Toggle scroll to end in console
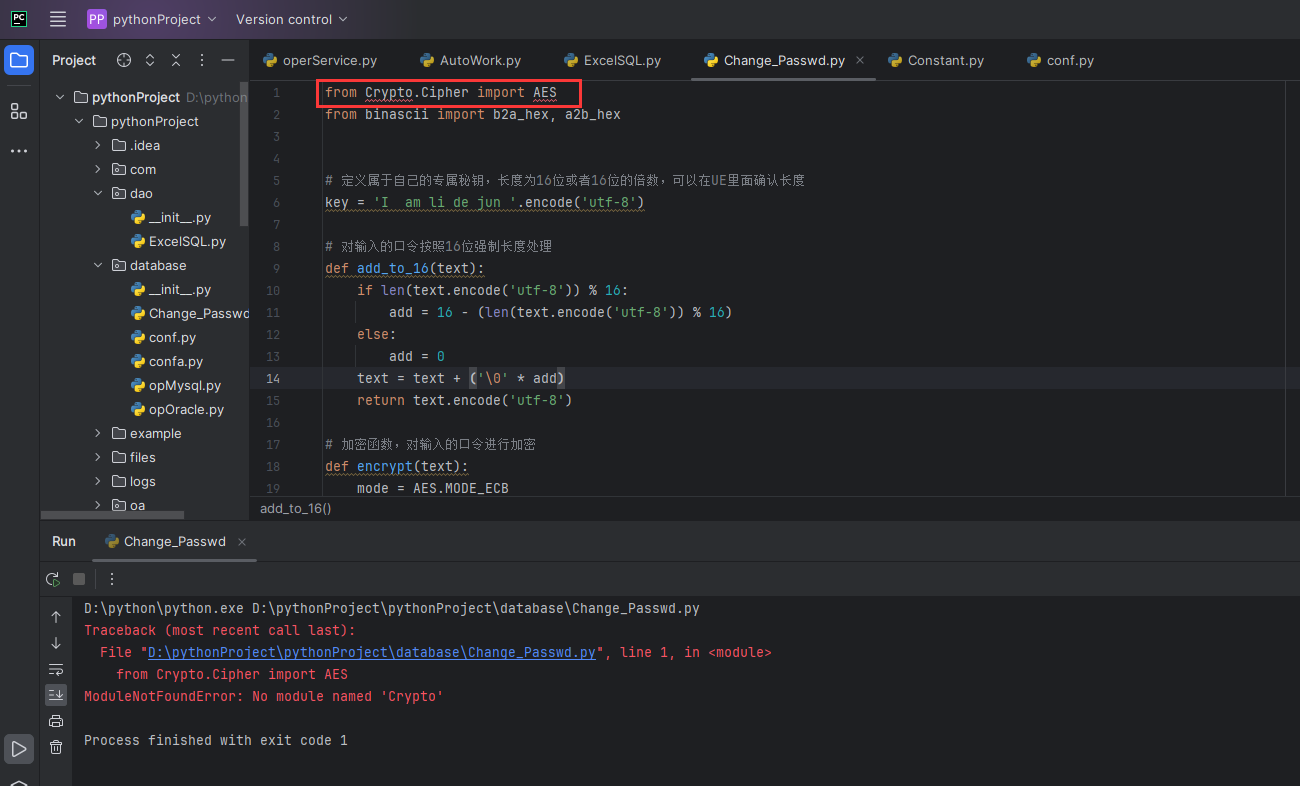Viewport: 1300px width, 786px height. tap(56, 695)
